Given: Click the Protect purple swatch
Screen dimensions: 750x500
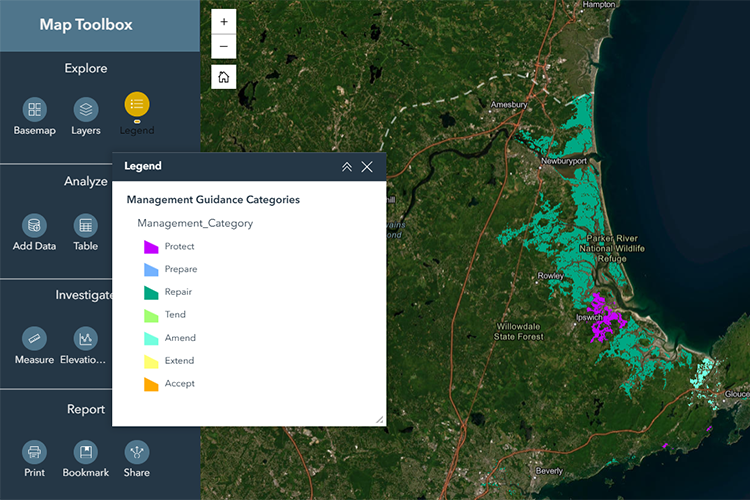Looking at the screenshot, I should pyautogui.click(x=151, y=247).
